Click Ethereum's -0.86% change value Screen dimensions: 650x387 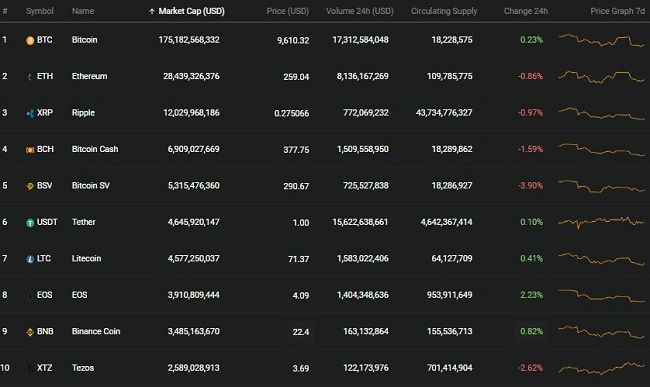[x=531, y=76]
